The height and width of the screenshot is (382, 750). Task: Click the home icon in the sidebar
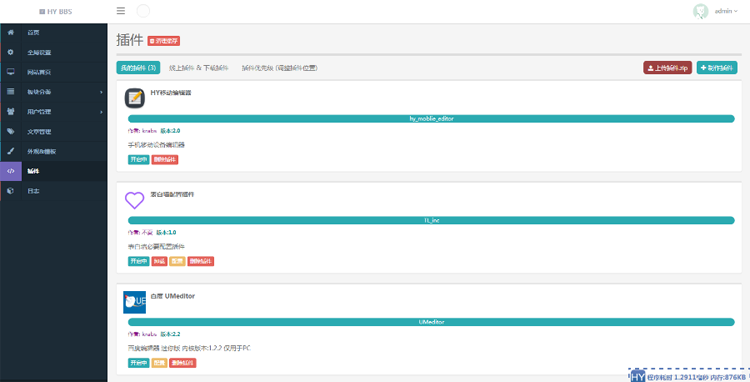pos(11,33)
